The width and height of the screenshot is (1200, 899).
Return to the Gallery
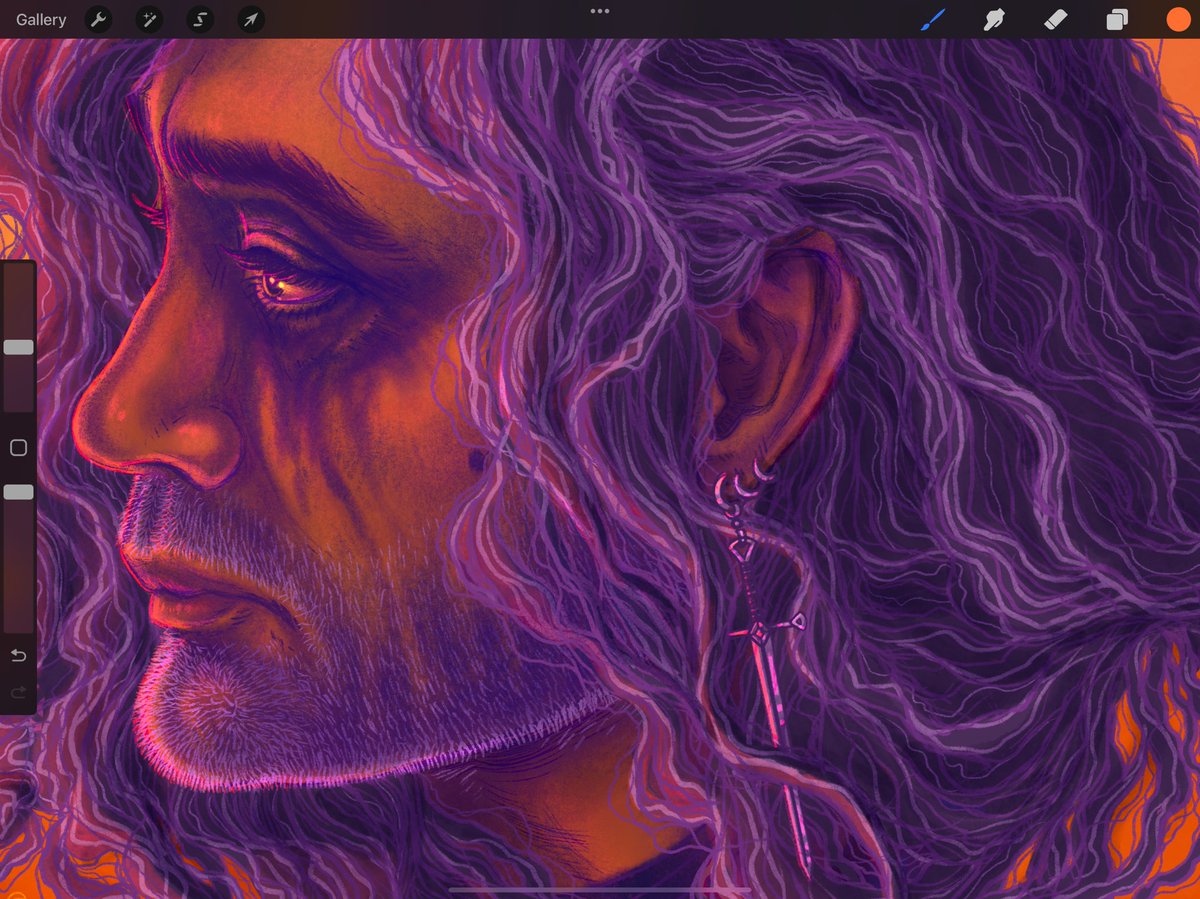[x=41, y=20]
